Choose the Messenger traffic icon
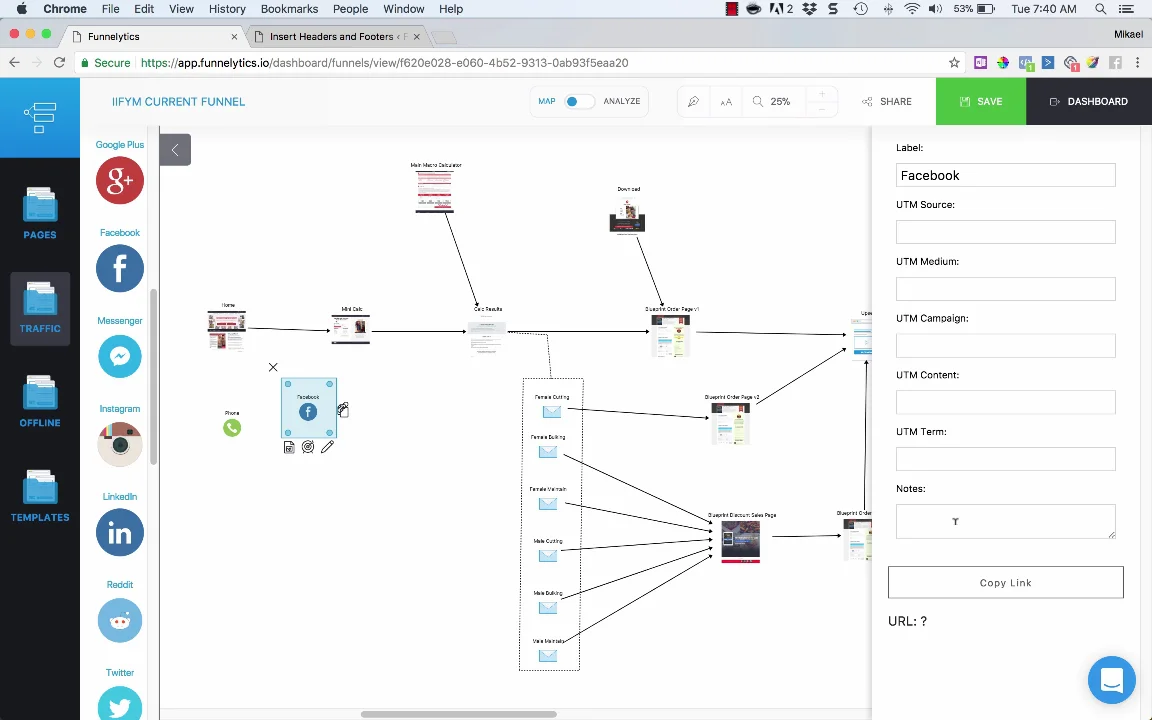1152x720 pixels. coord(120,356)
